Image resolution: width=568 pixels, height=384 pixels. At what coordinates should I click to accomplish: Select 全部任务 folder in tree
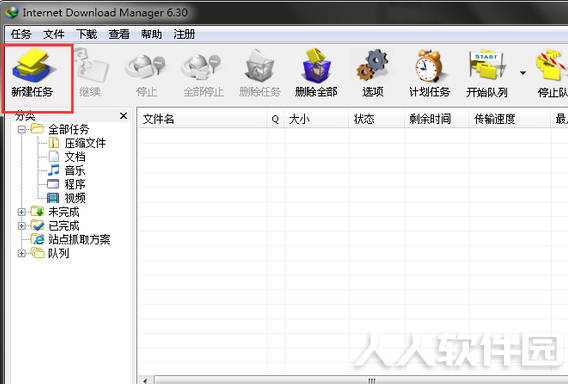(x=68, y=129)
